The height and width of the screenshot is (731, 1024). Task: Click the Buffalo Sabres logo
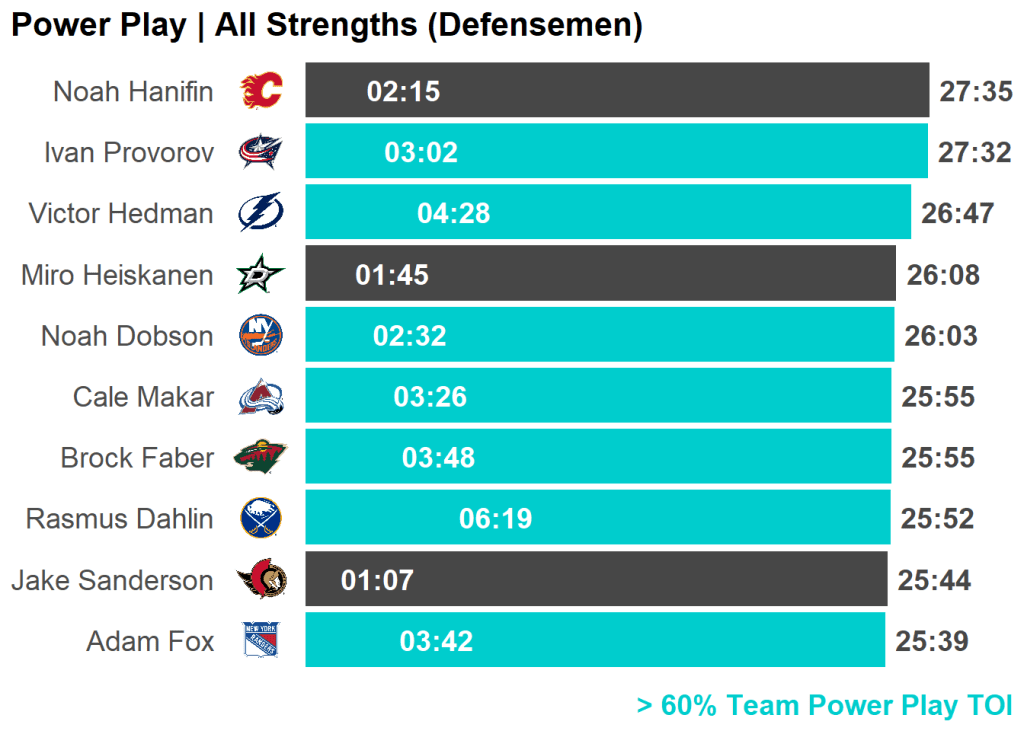pos(261,519)
